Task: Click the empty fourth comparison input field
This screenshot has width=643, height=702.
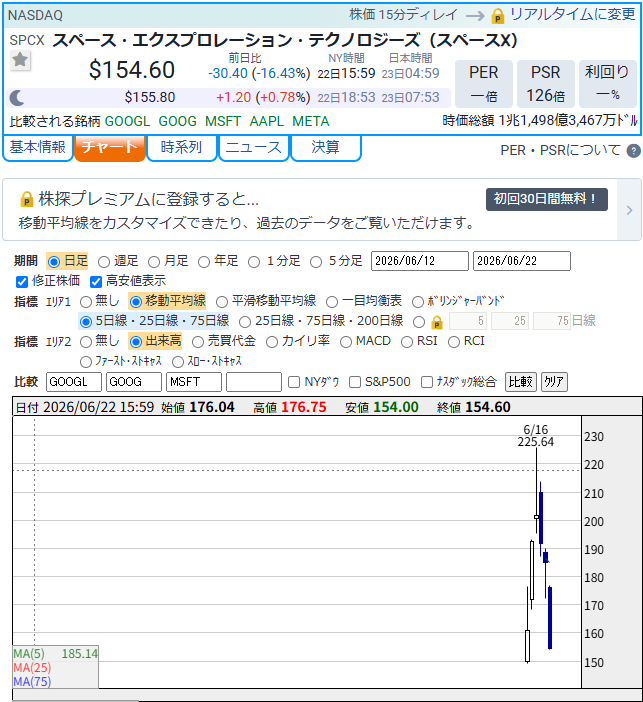Action: point(254,382)
